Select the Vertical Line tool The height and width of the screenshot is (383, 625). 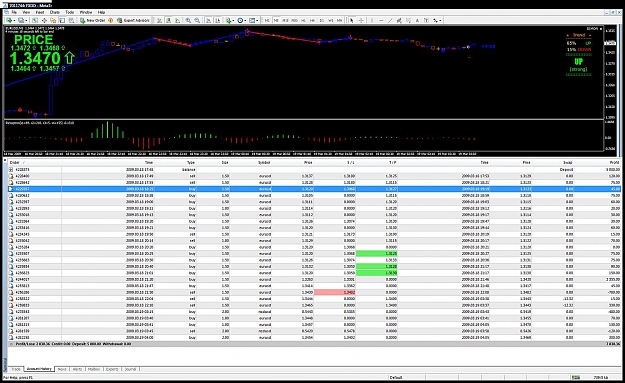coord(372,20)
